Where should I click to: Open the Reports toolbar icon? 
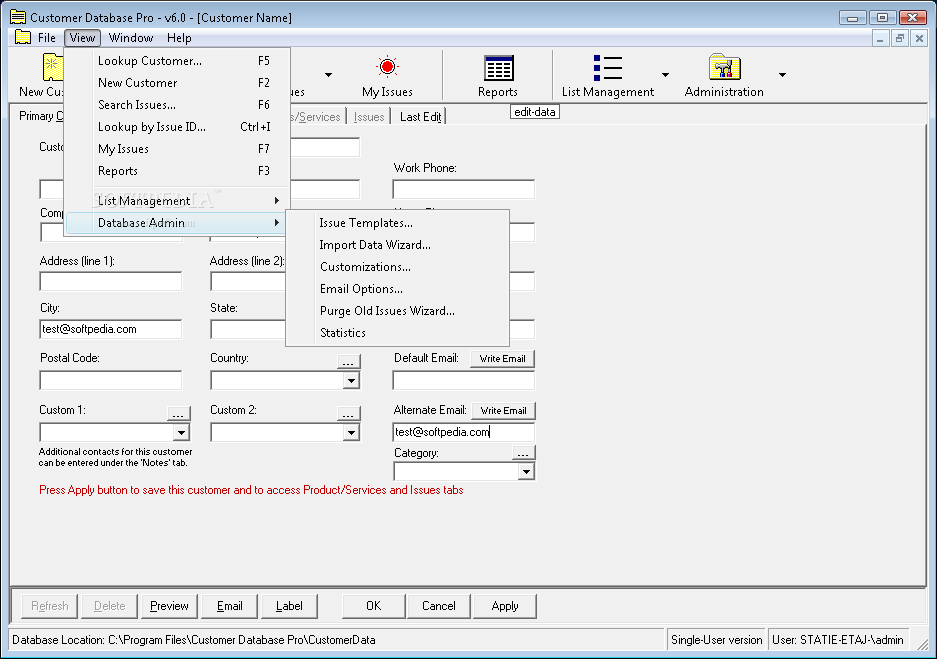[x=498, y=68]
